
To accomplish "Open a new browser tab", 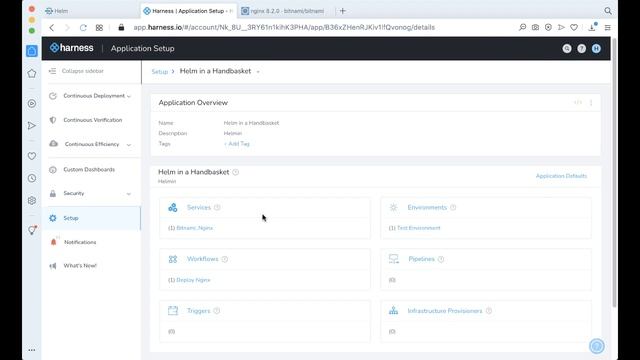I will (x=343, y=11).
